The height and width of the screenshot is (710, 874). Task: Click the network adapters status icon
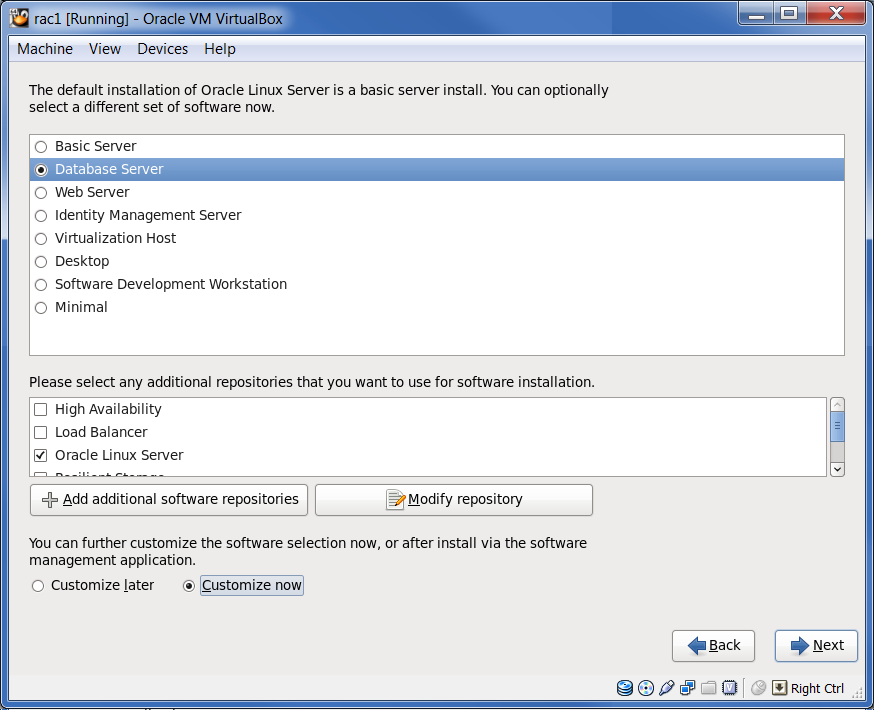687,688
